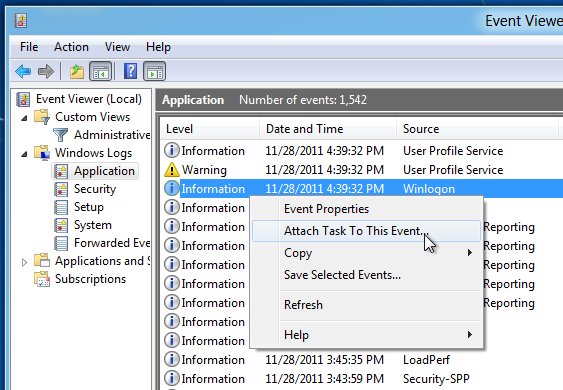The width and height of the screenshot is (563, 390).
Task: Click the Copy submenu arrow
Action: [x=470, y=253]
